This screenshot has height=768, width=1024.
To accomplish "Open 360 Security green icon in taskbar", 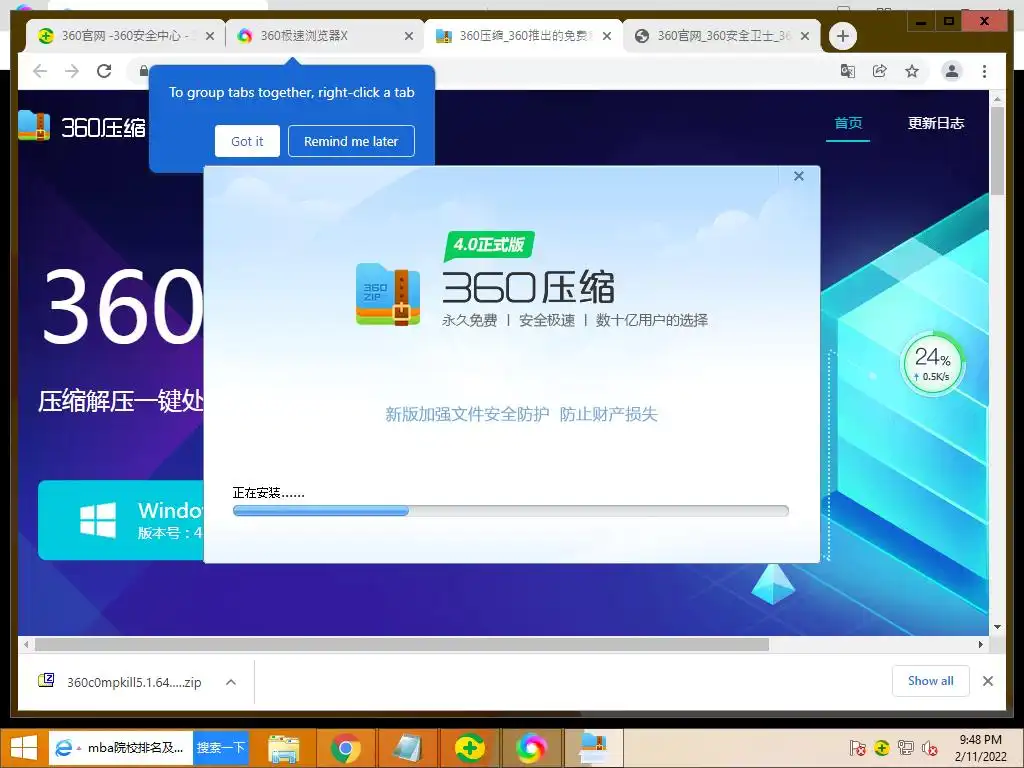I will click(x=470, y=748).
